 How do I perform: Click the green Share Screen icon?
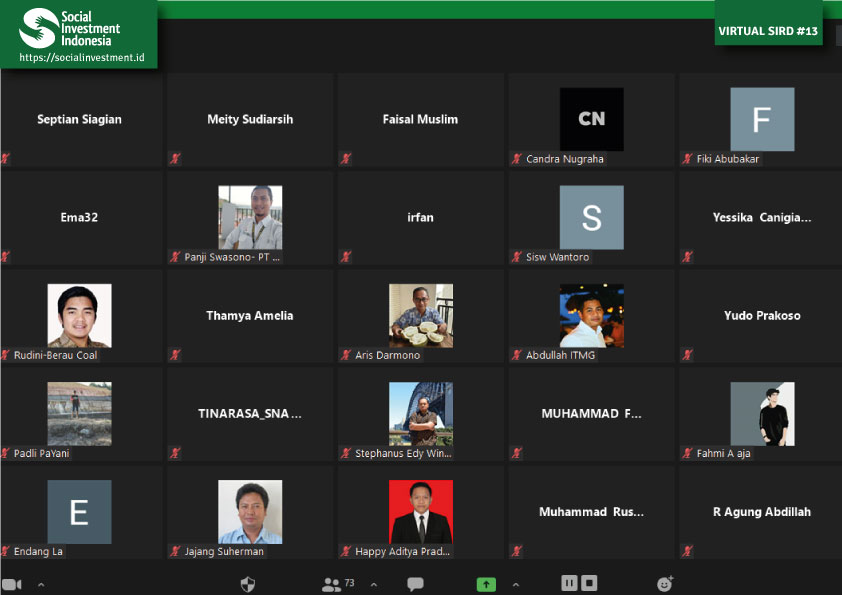(x=486, y=584)
